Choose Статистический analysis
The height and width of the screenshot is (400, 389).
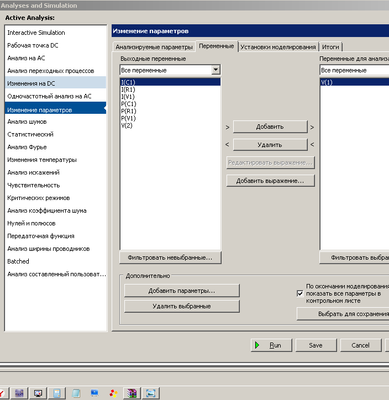coord(56,134)
